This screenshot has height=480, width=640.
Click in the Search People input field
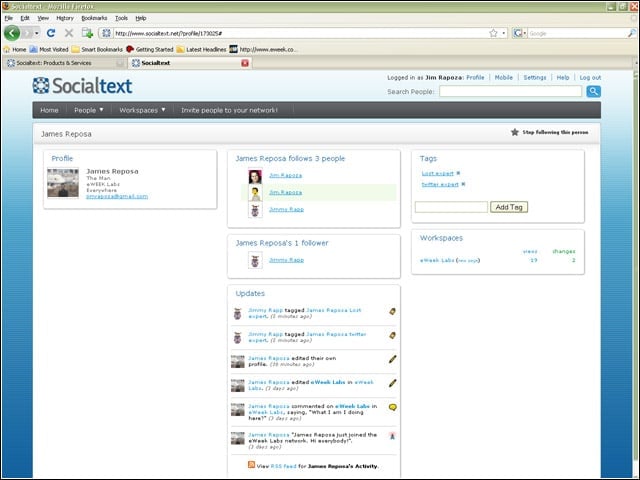click(511, 91)
